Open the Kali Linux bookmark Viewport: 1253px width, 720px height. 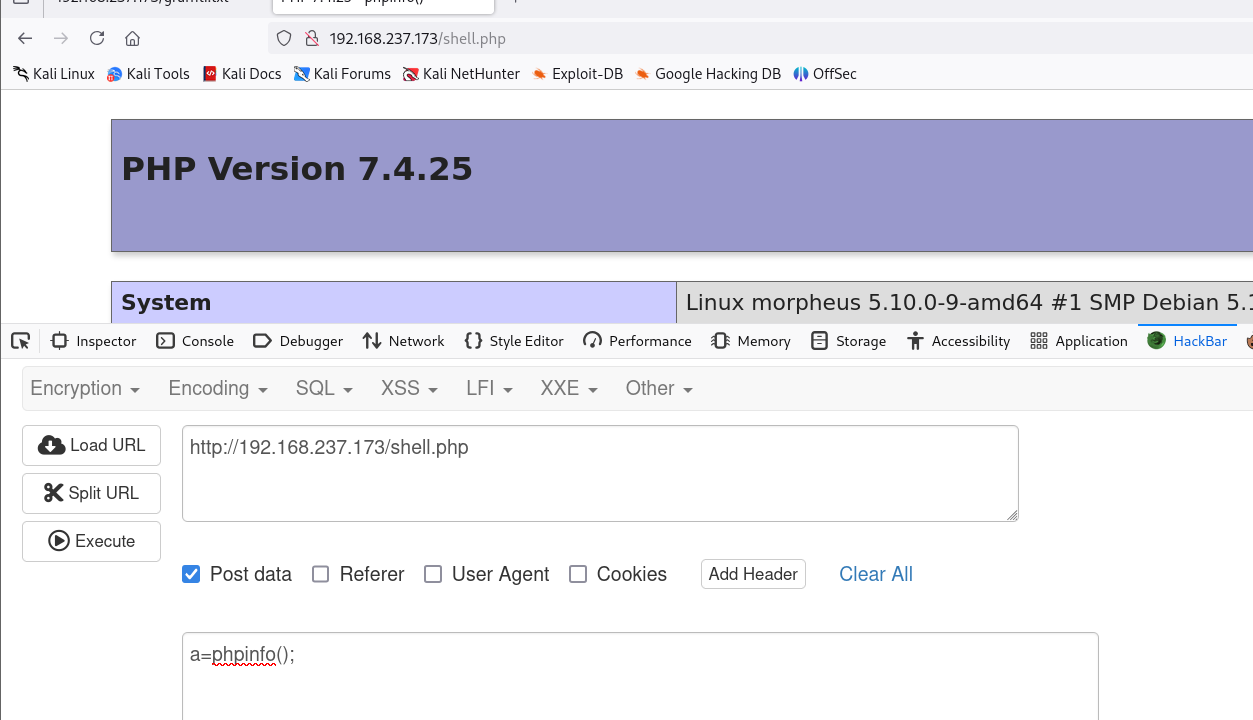54,73
